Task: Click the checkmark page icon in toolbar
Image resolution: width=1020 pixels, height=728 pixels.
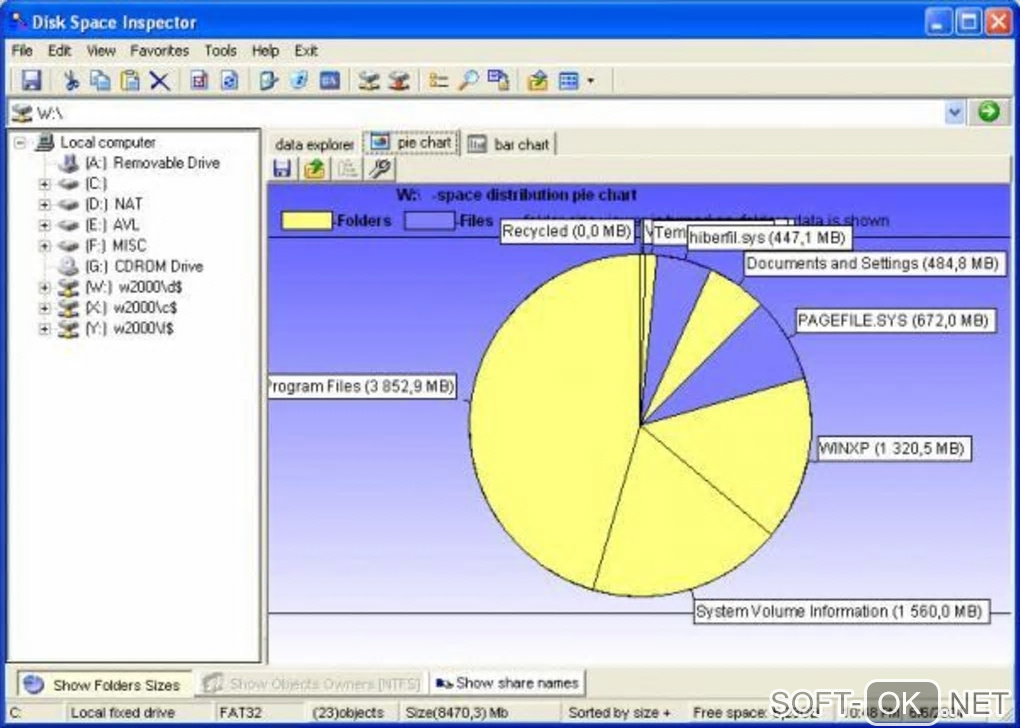Action: pos(199,81)
